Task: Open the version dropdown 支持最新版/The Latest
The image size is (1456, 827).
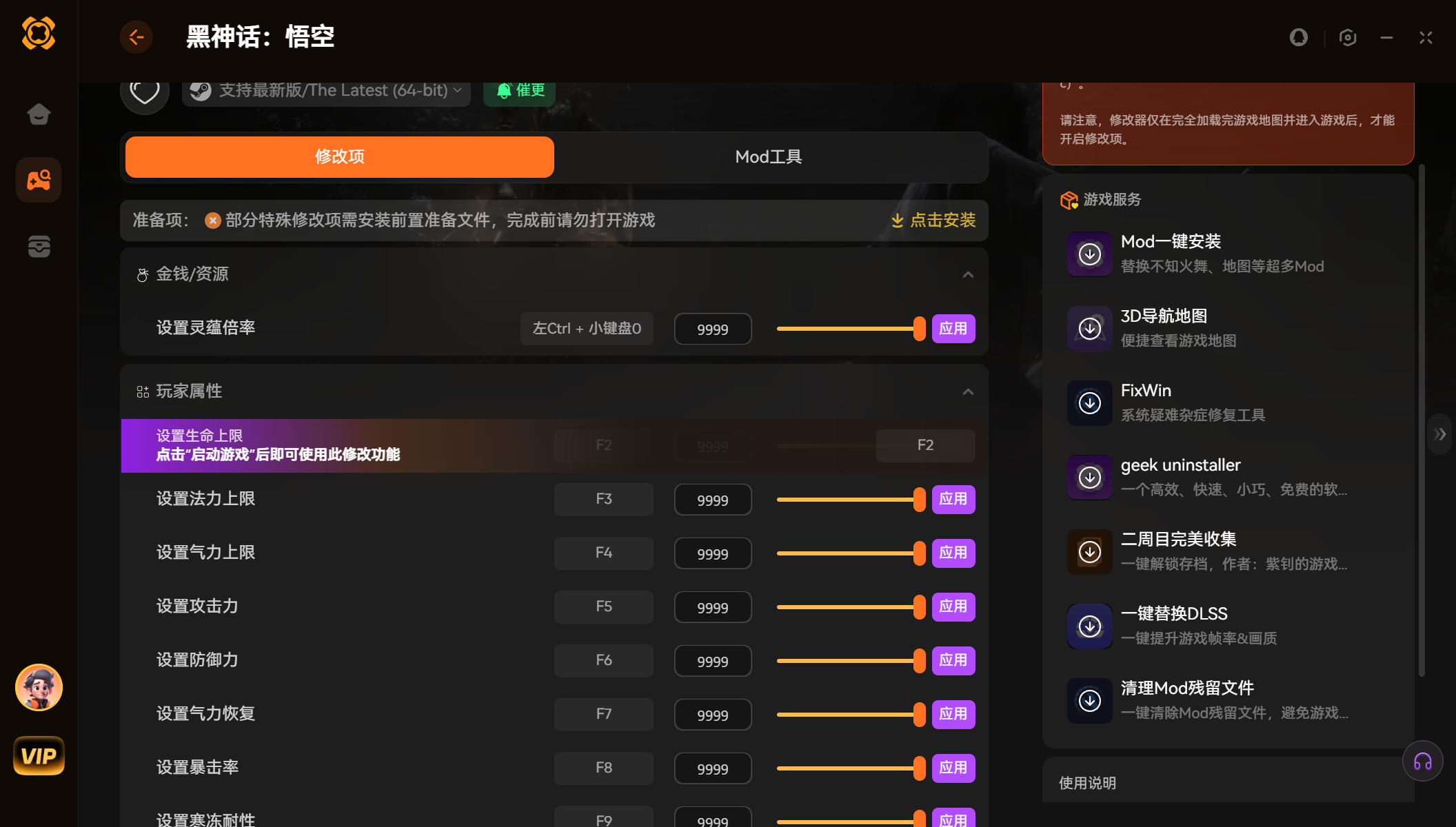Action: click(327, 91)
